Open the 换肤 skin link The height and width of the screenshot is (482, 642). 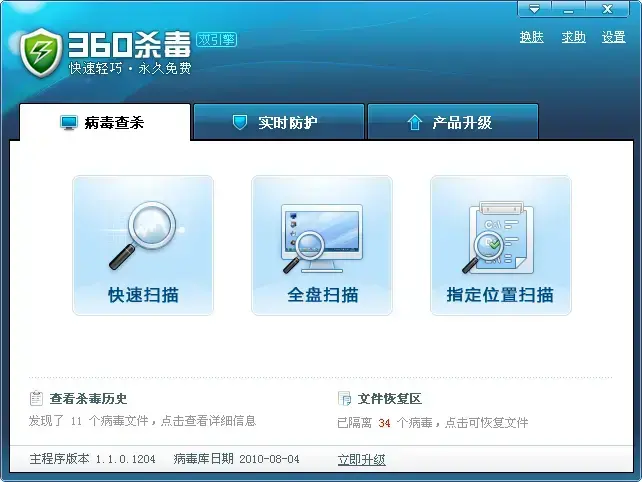point(531,37)
